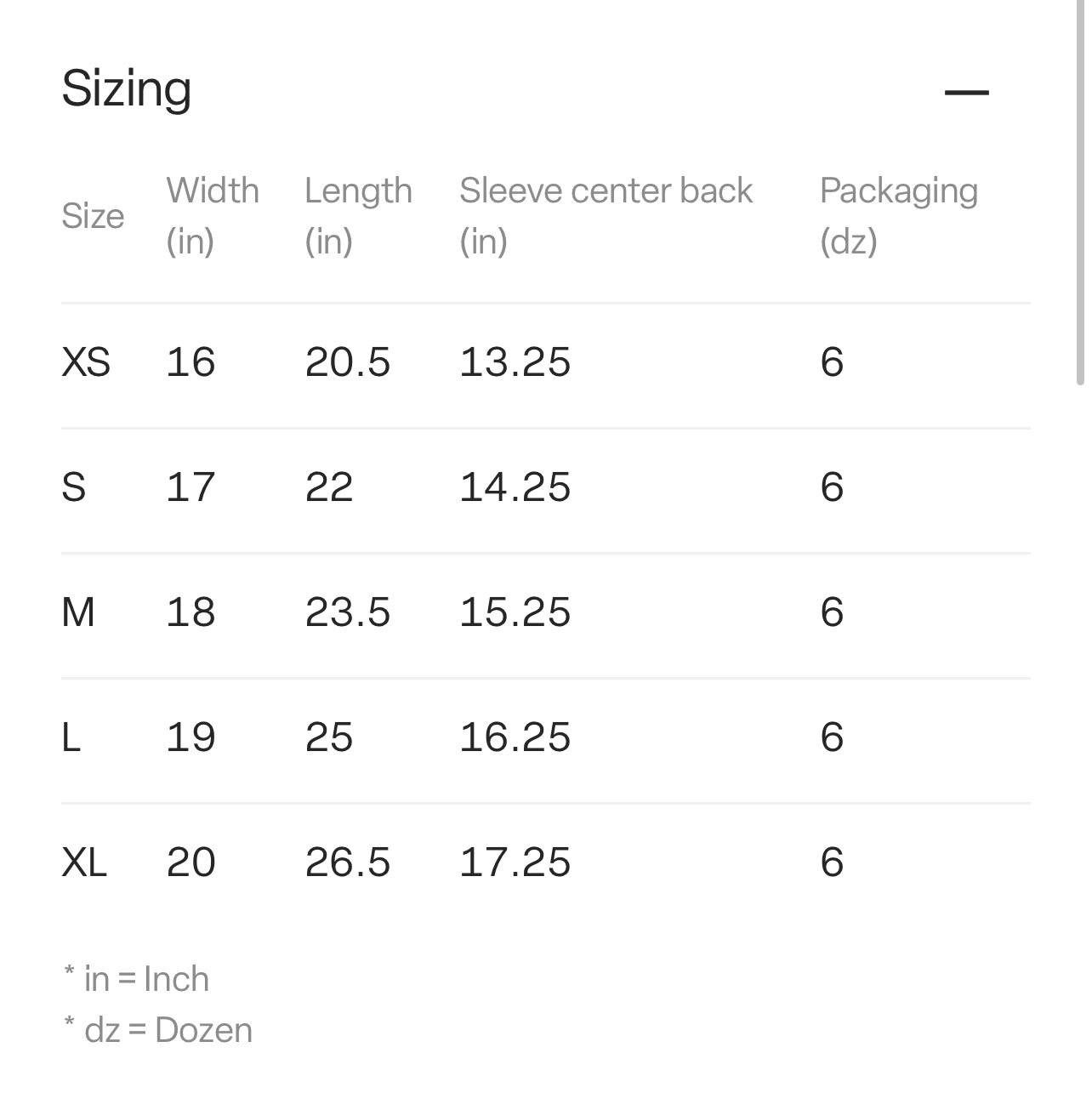The width and height of the screenshot is (1092, 1110).
Task: Click the vertical scrollbar on the right edge
Action: (1080, 196)
